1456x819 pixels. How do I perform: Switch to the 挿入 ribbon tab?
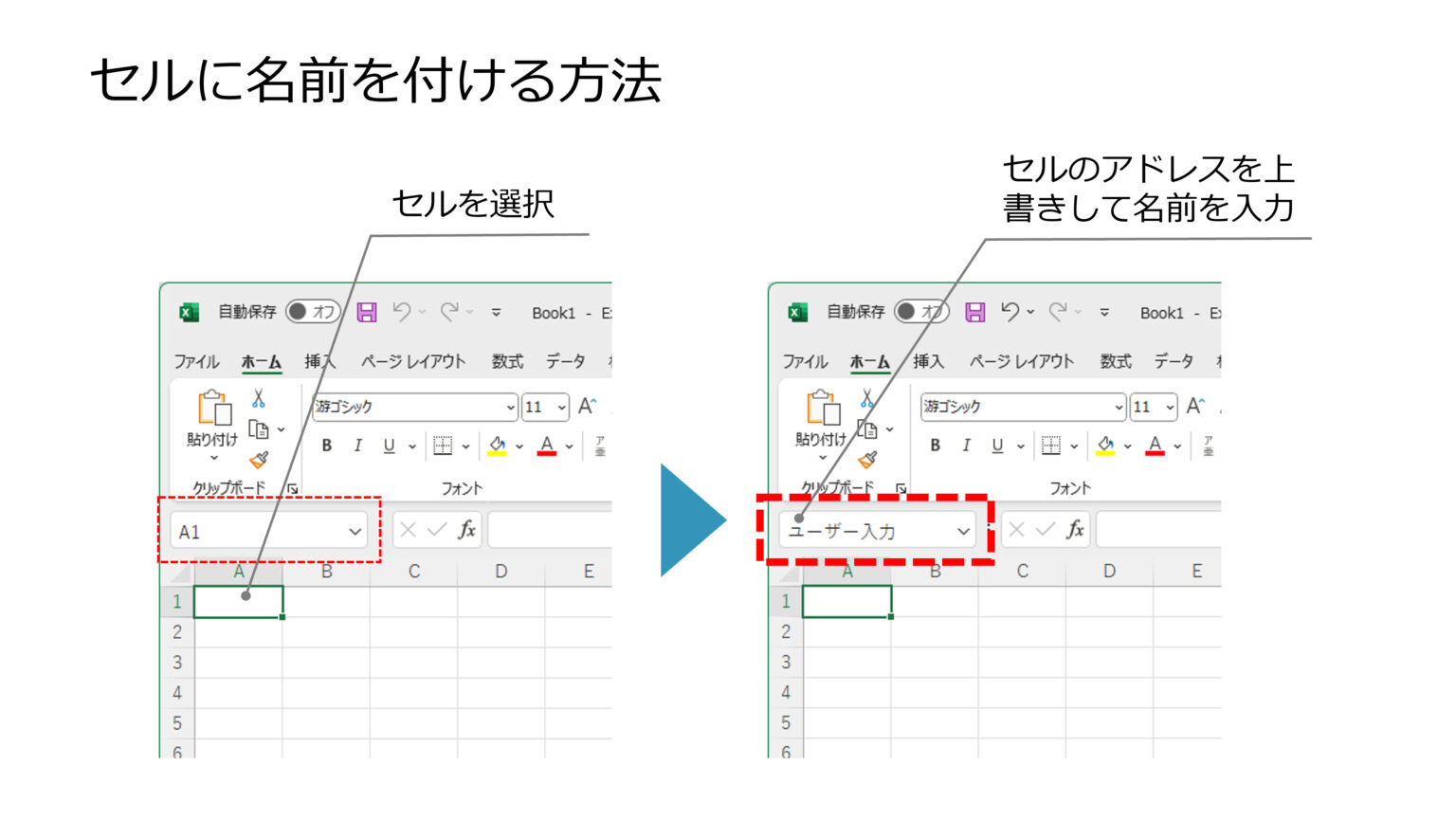point(318,361)
